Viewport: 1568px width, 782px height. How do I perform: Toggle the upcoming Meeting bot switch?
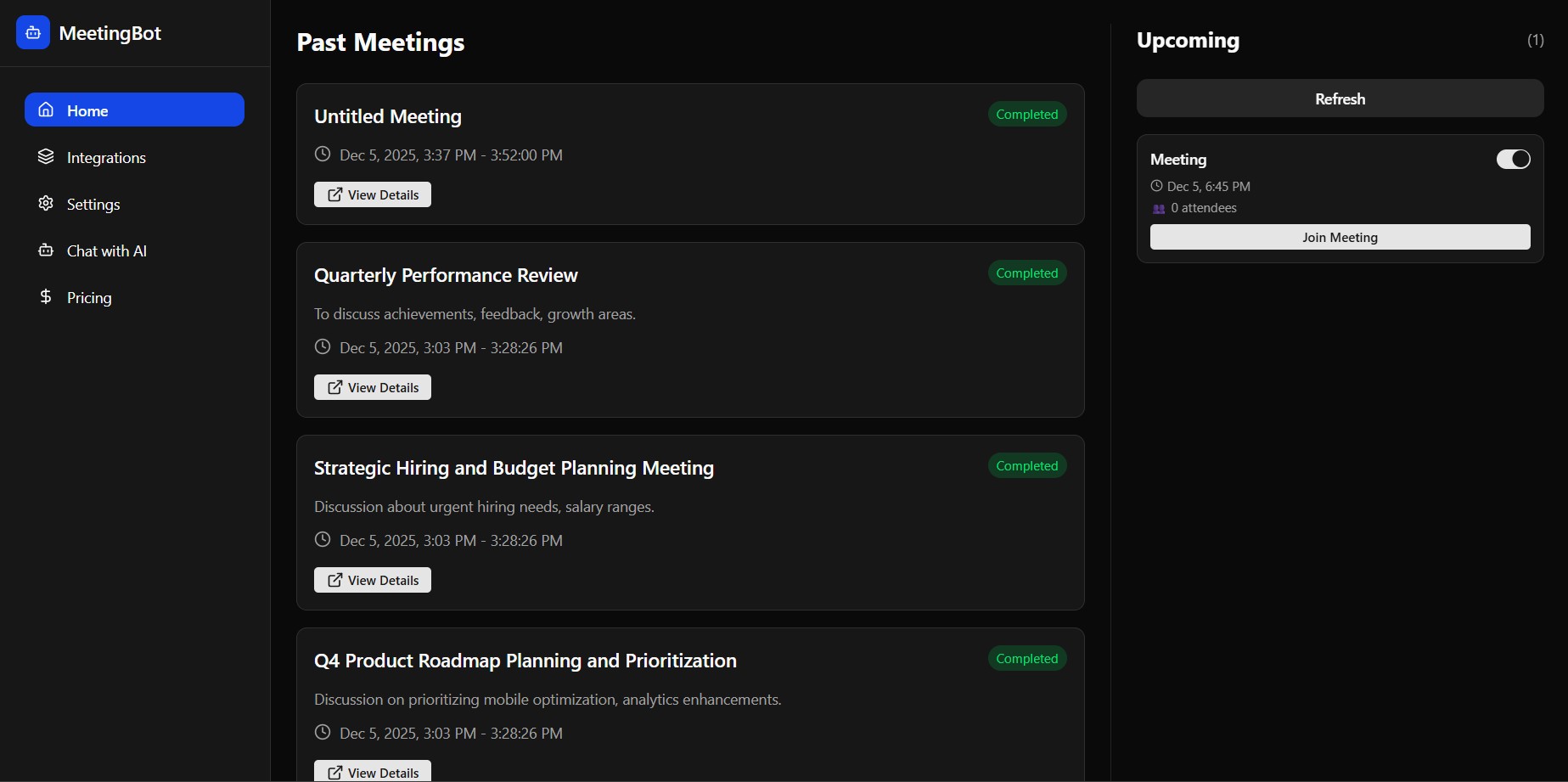click(1513, 160)
